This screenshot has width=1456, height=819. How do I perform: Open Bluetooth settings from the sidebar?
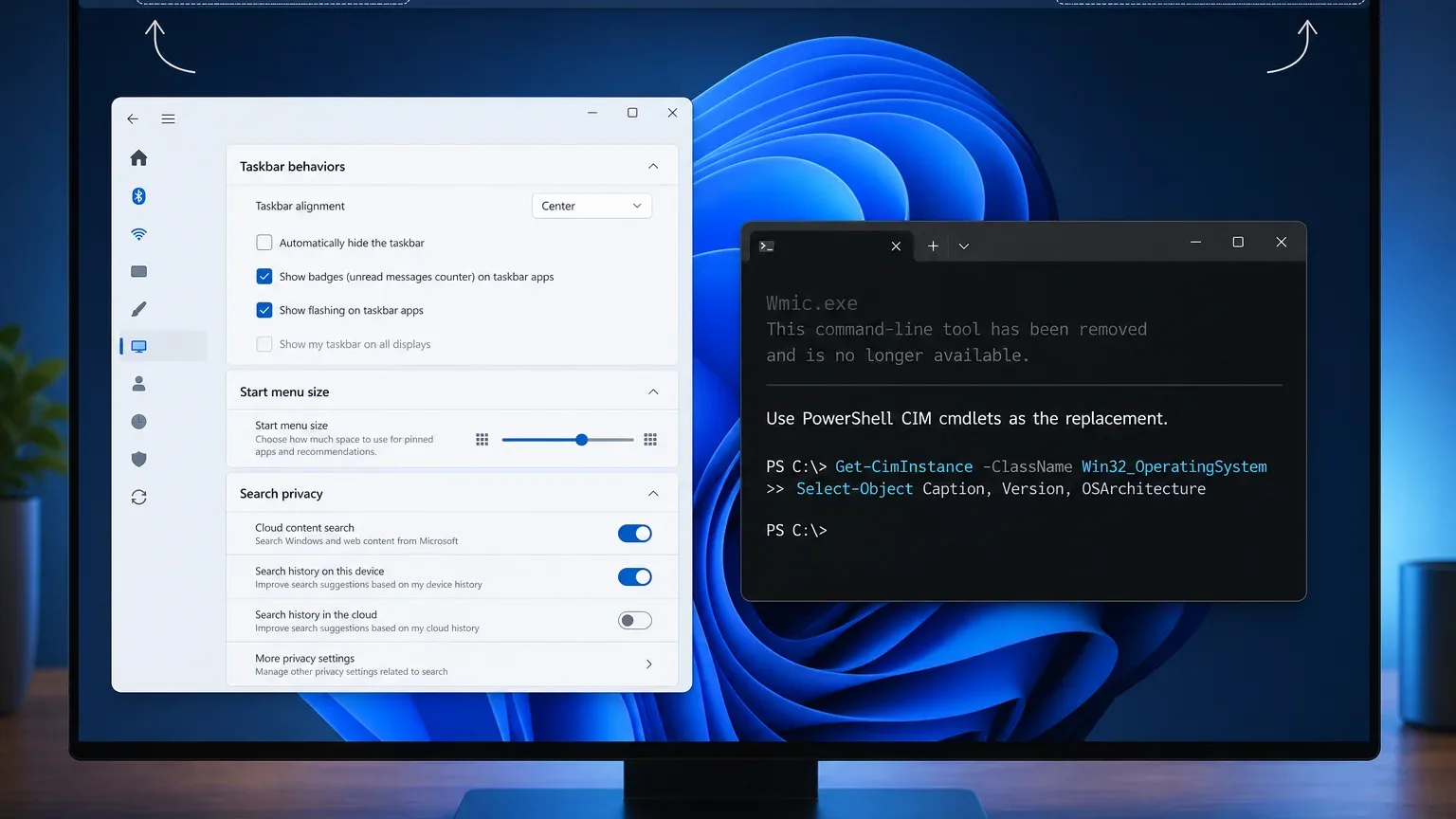tap(138, 196)
